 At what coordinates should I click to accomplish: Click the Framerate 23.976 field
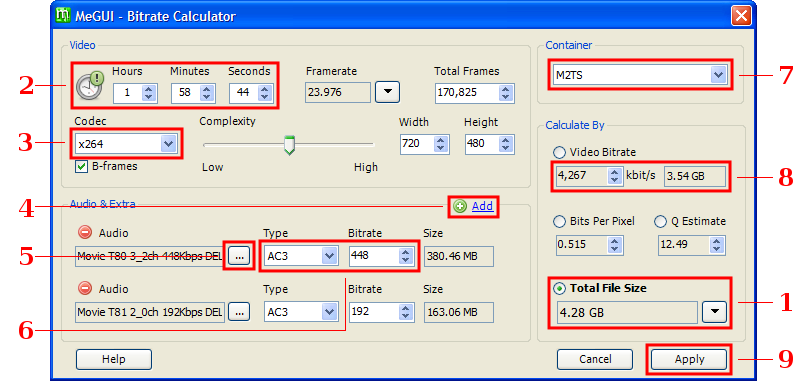point(338,93)
